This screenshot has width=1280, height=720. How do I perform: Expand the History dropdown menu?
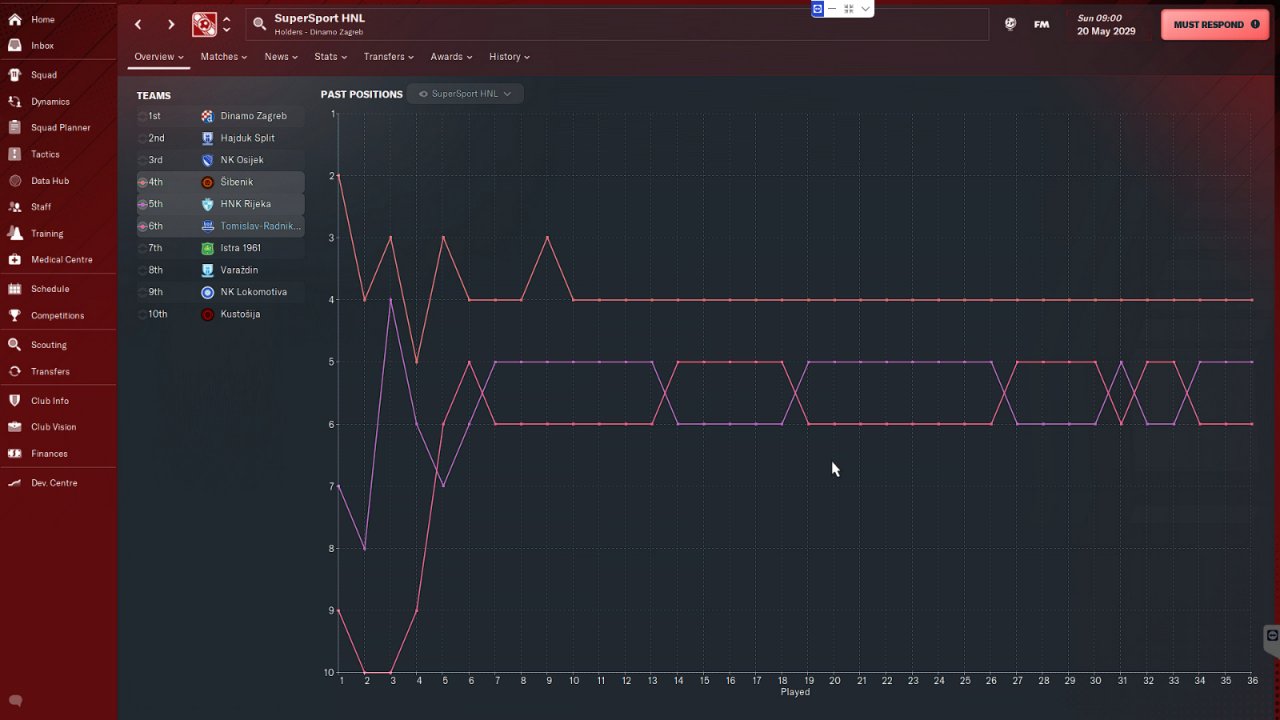pyautogui.click(x=509, y=57)
